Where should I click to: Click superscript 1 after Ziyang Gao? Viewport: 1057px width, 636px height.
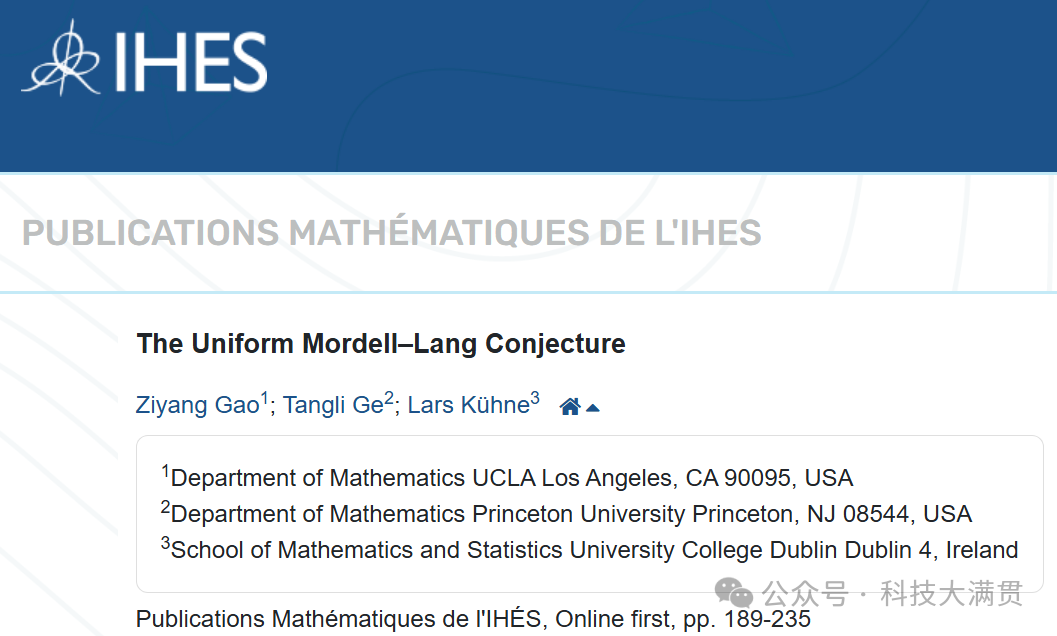[265, 398]
